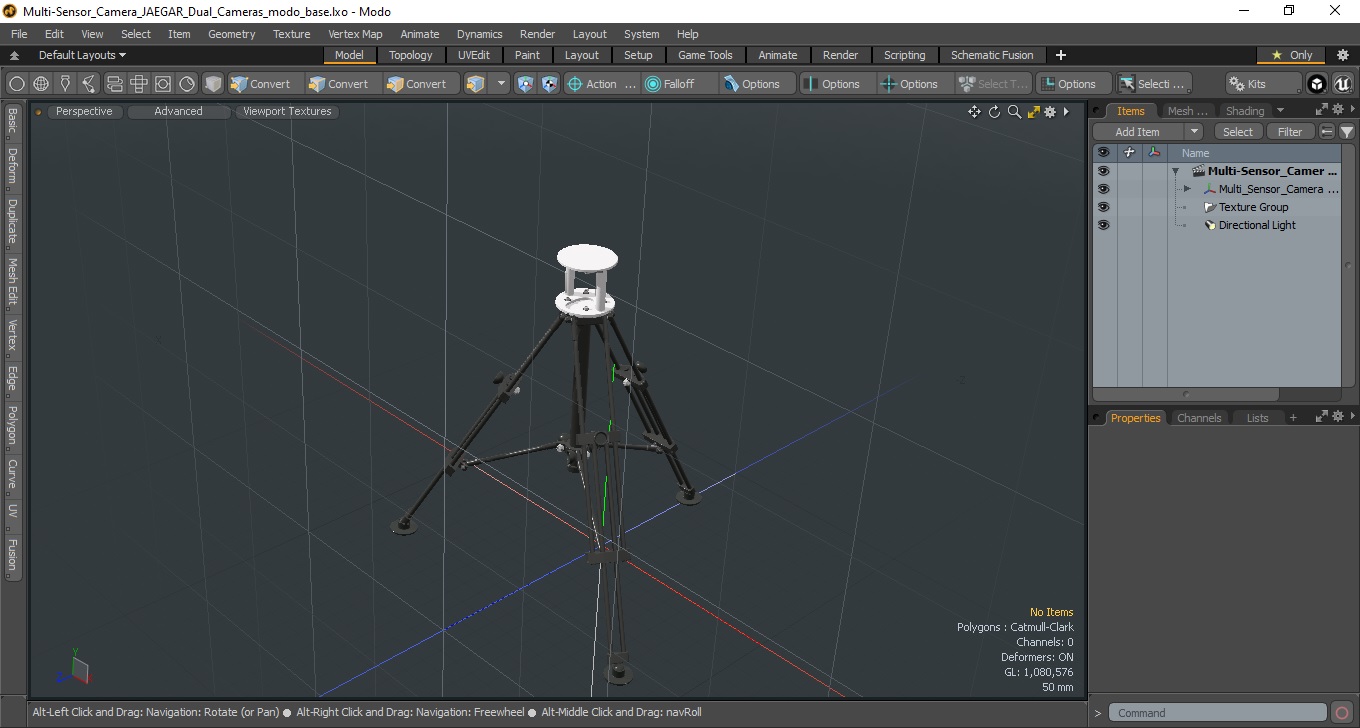The height and width of the screenshot is (728, 1360).
Task: Click the Select Through button
Action: (x=994, y=84)
